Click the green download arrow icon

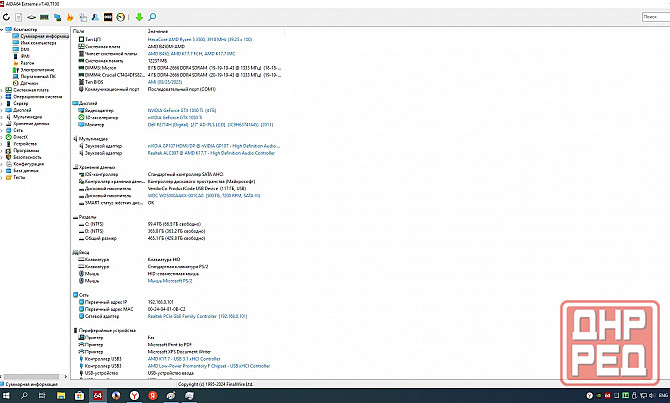coord(139,17)
